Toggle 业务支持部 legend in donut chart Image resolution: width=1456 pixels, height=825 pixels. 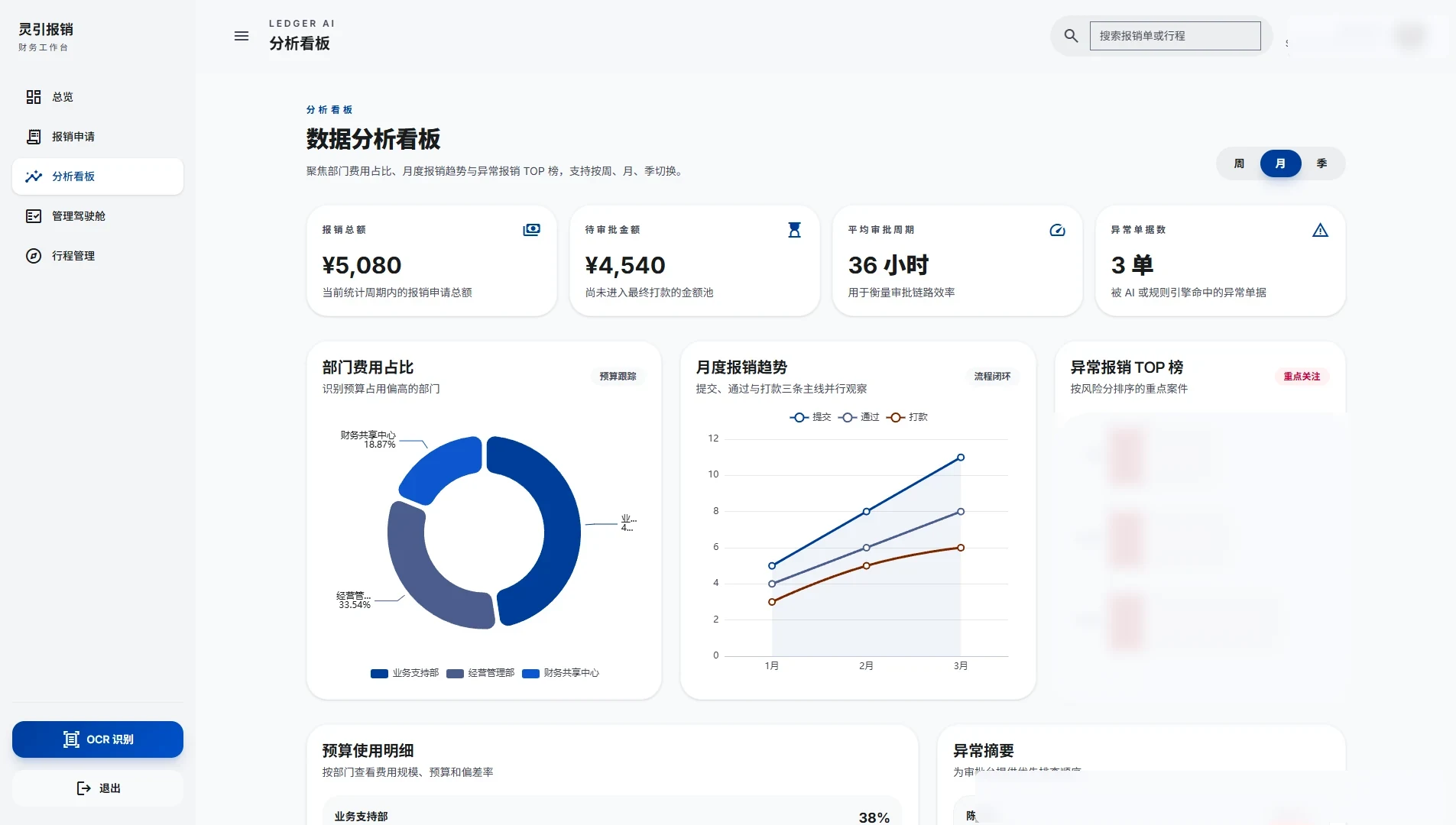pyautogui.click(x=404, y=673)
